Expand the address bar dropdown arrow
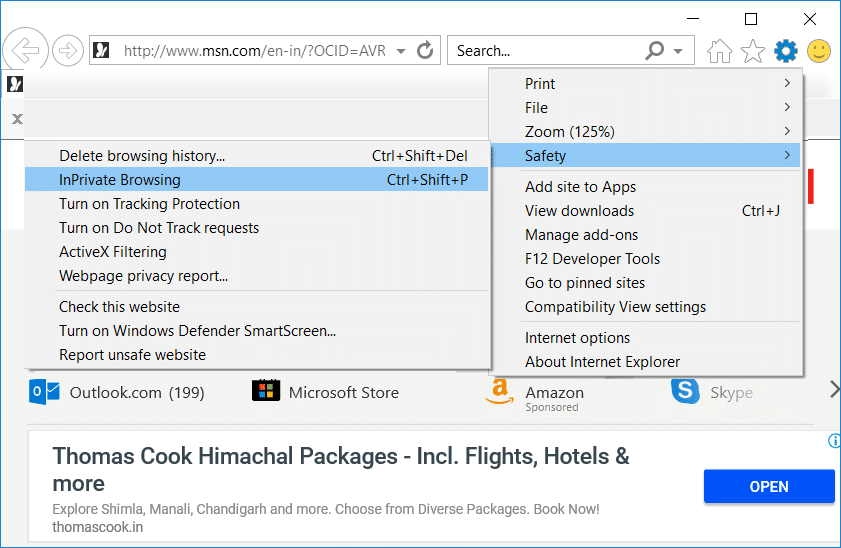The height and width of the screenshot is (548, 841). coord(401,51)
